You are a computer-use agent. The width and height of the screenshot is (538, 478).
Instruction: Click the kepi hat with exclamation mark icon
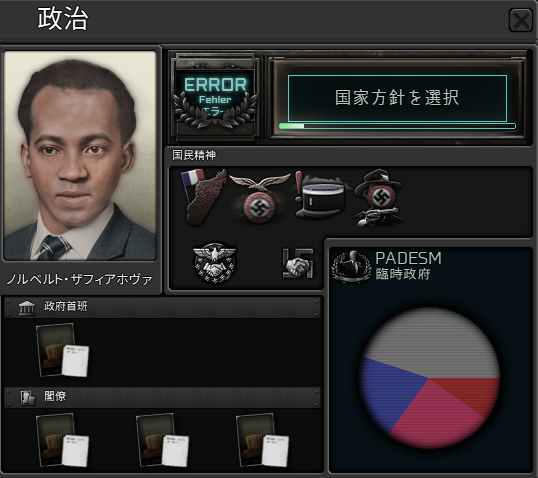[320, 195]
